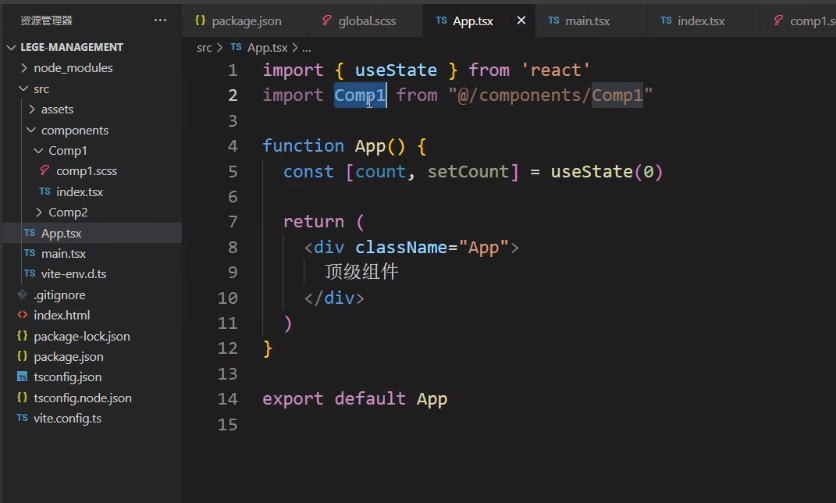Screen dimensions: 836x503
Task: Collapse LEGE-MANAGEMENT root folder chevron
Action: point(11,47)
